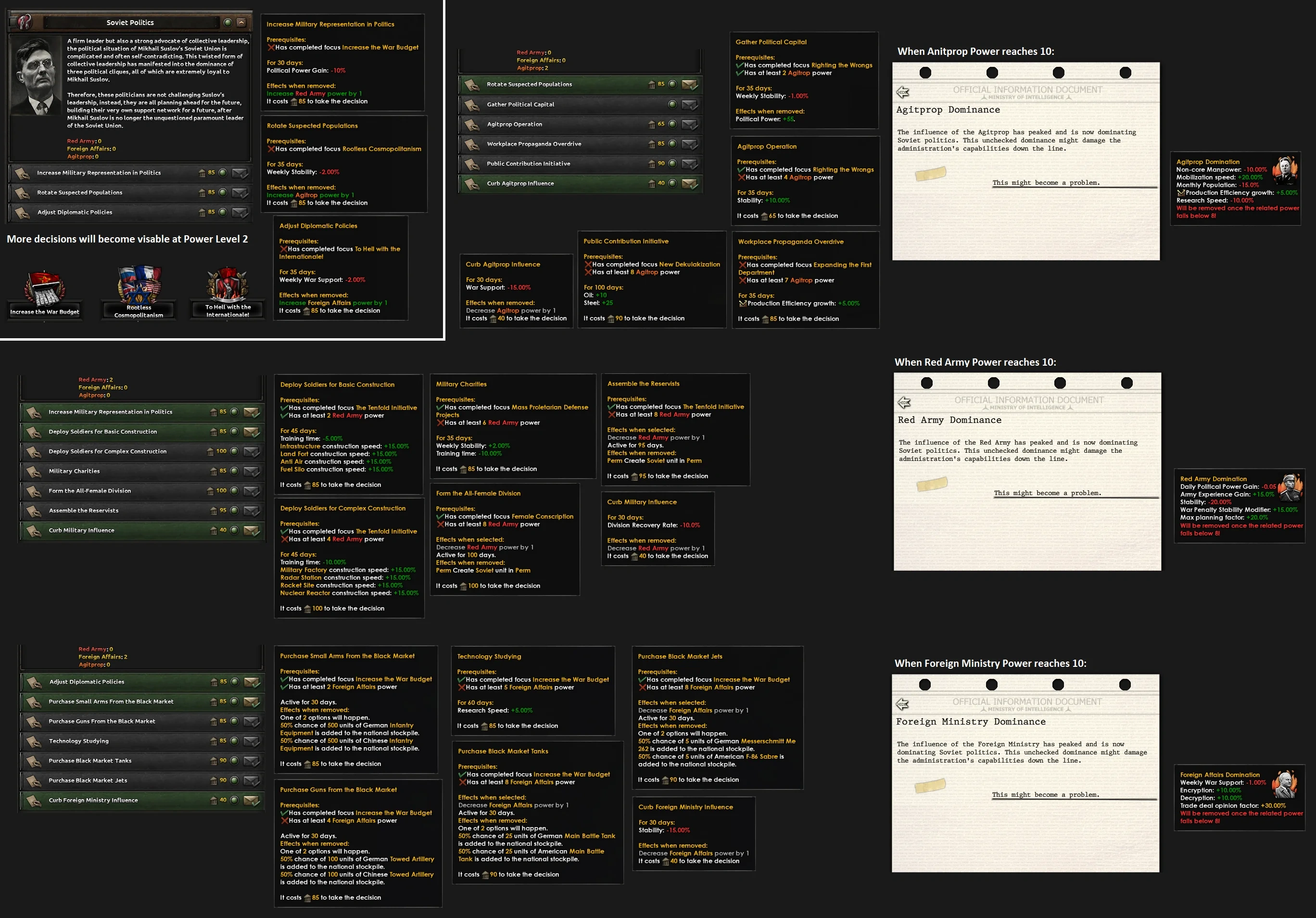Click "This might become a problem." on Agitprop document

pyautogui.click(x=1046, y=183)
